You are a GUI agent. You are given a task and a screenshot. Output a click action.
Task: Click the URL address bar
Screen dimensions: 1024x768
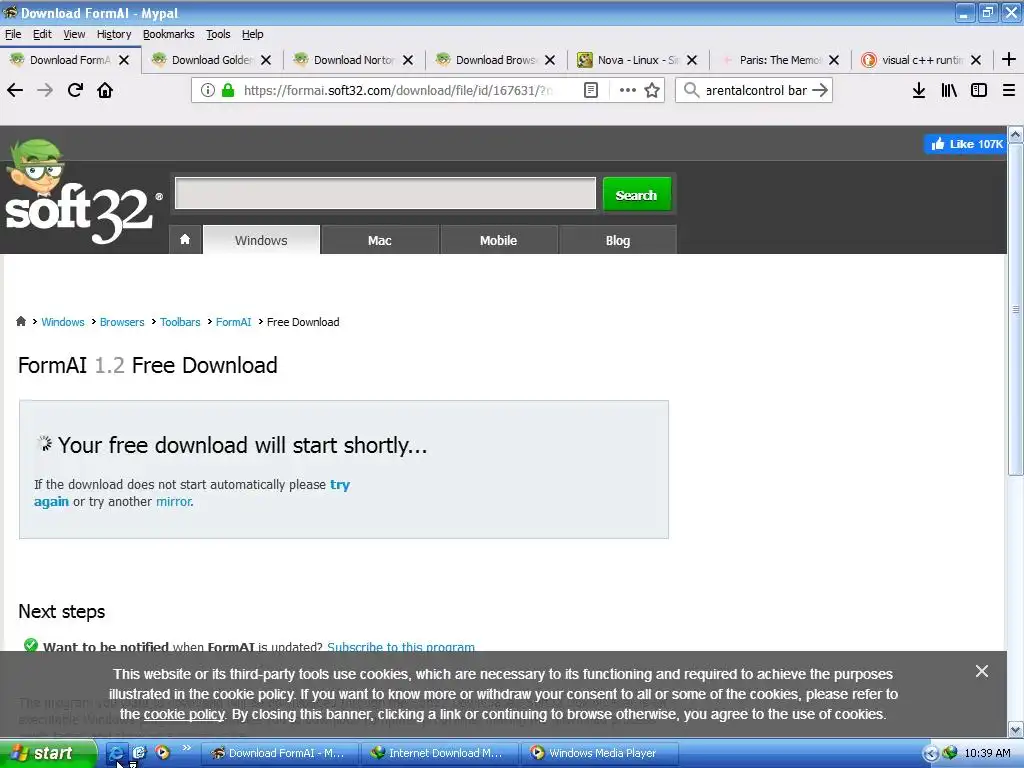397,90
